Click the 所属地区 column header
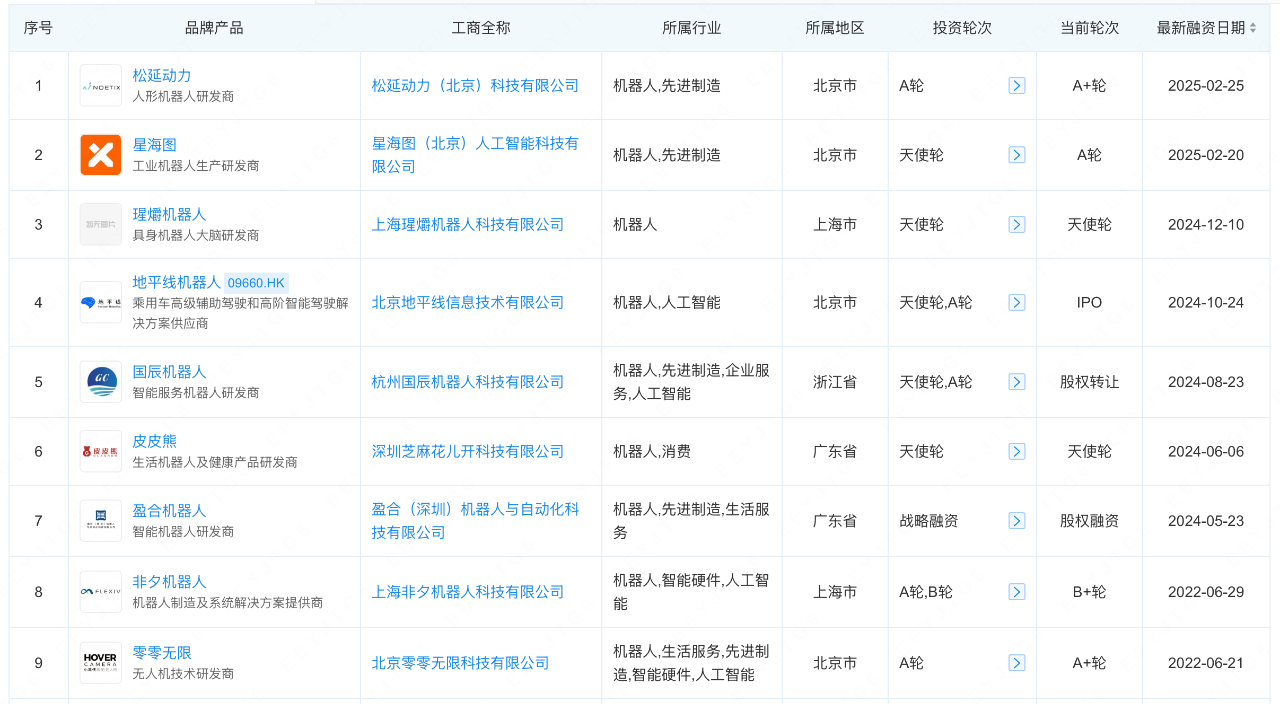Image resolution: width=1280 pixels, height=704 pixels. [835, 28]
